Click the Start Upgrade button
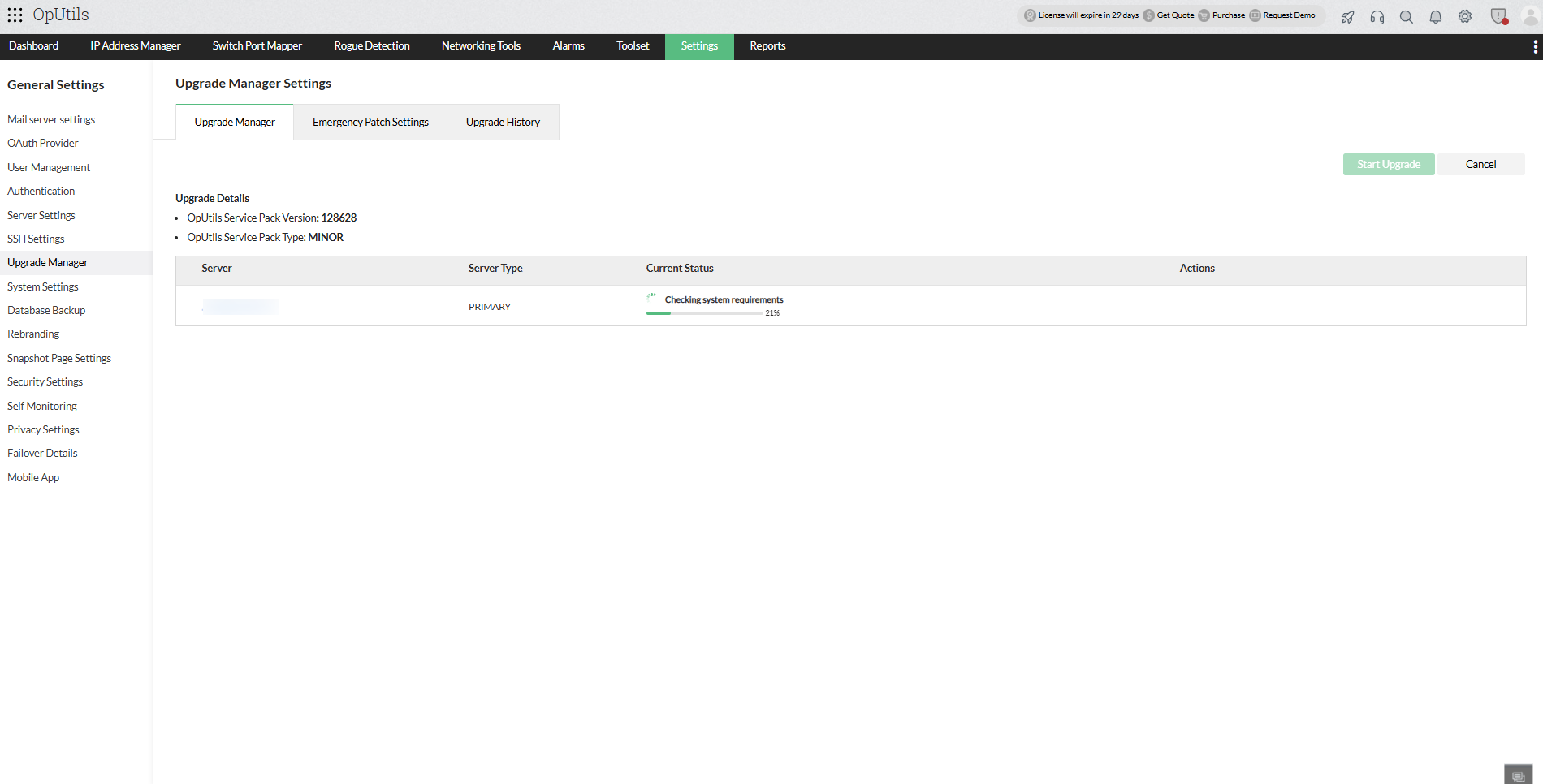The image size is (1543, 784). coord(1389,165)
